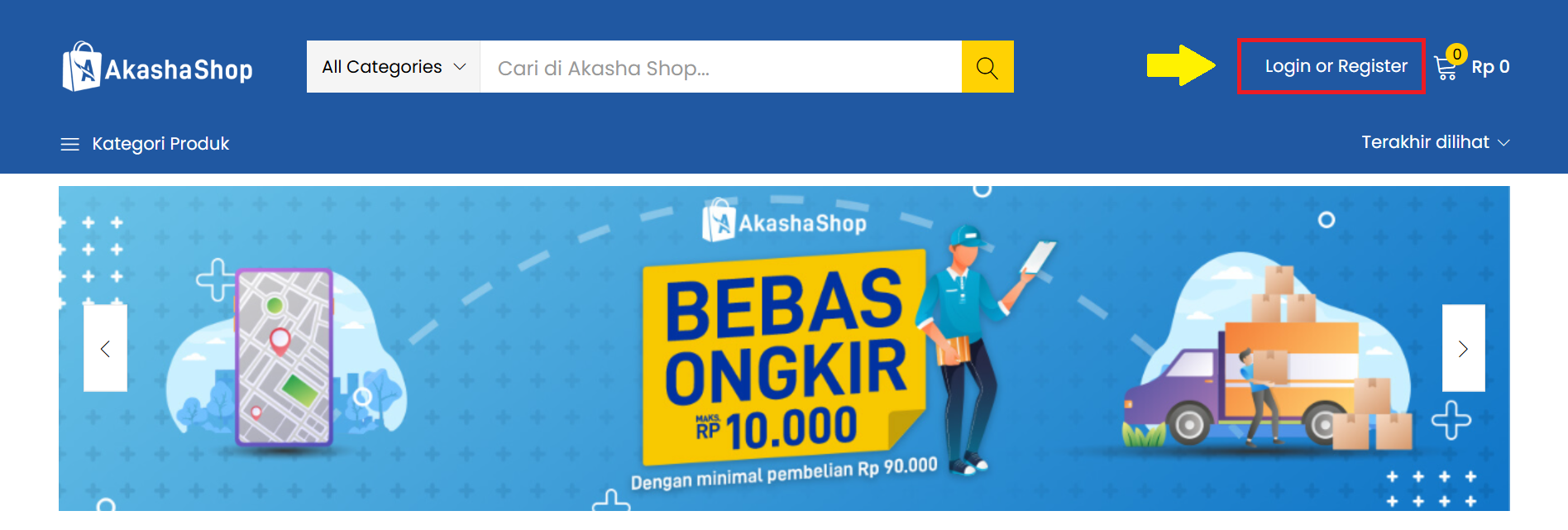
Task: Click Login or Register link
Action: click(1336, 66)
